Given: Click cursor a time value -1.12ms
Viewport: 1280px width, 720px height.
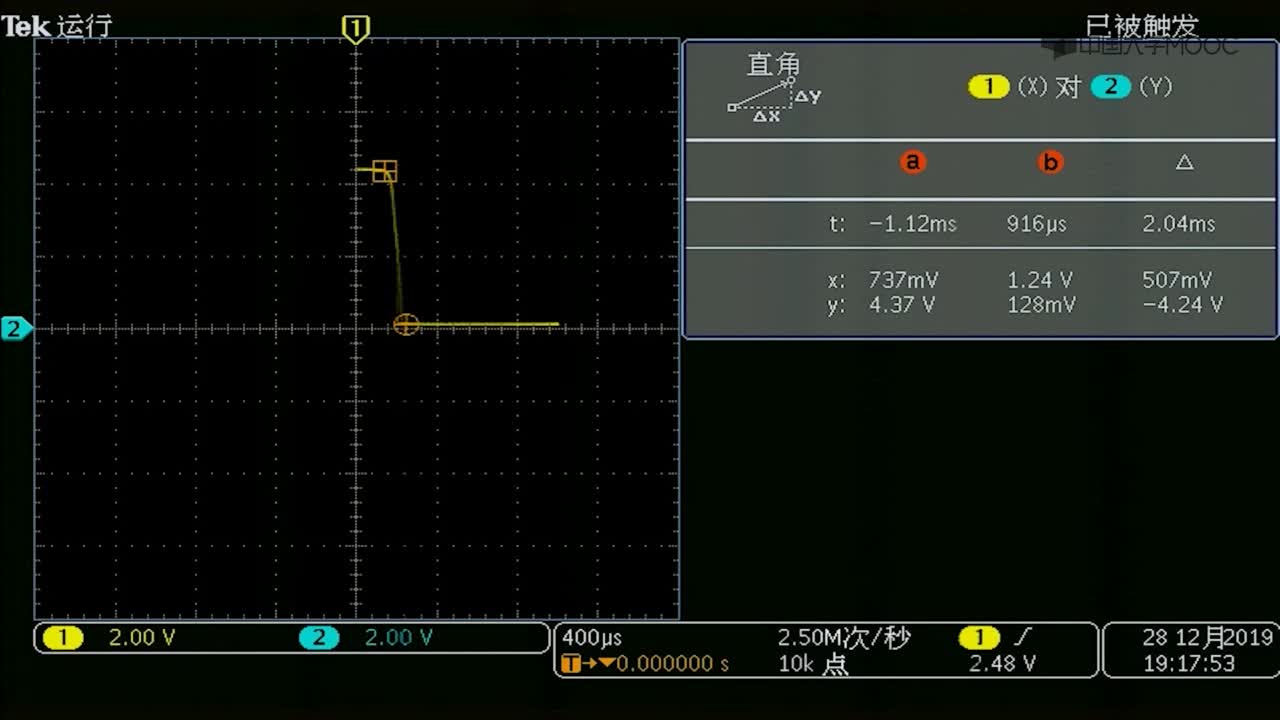Looking at the screenshot, I should [x=912, y=224].
